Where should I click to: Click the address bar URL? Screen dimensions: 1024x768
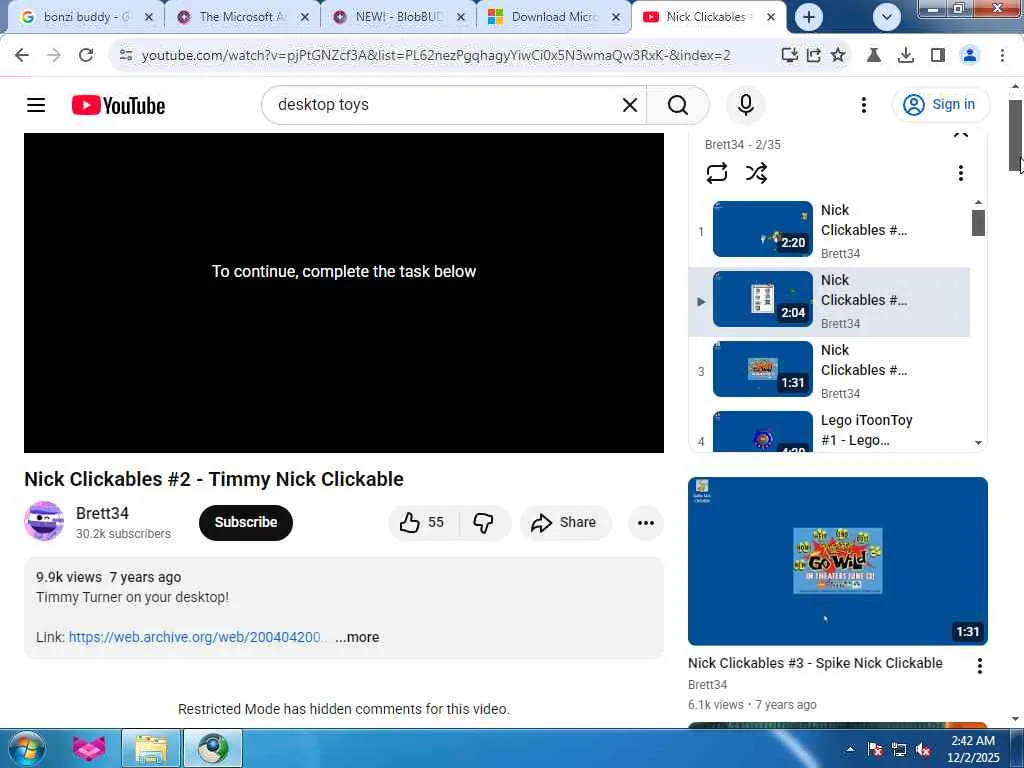436,56
